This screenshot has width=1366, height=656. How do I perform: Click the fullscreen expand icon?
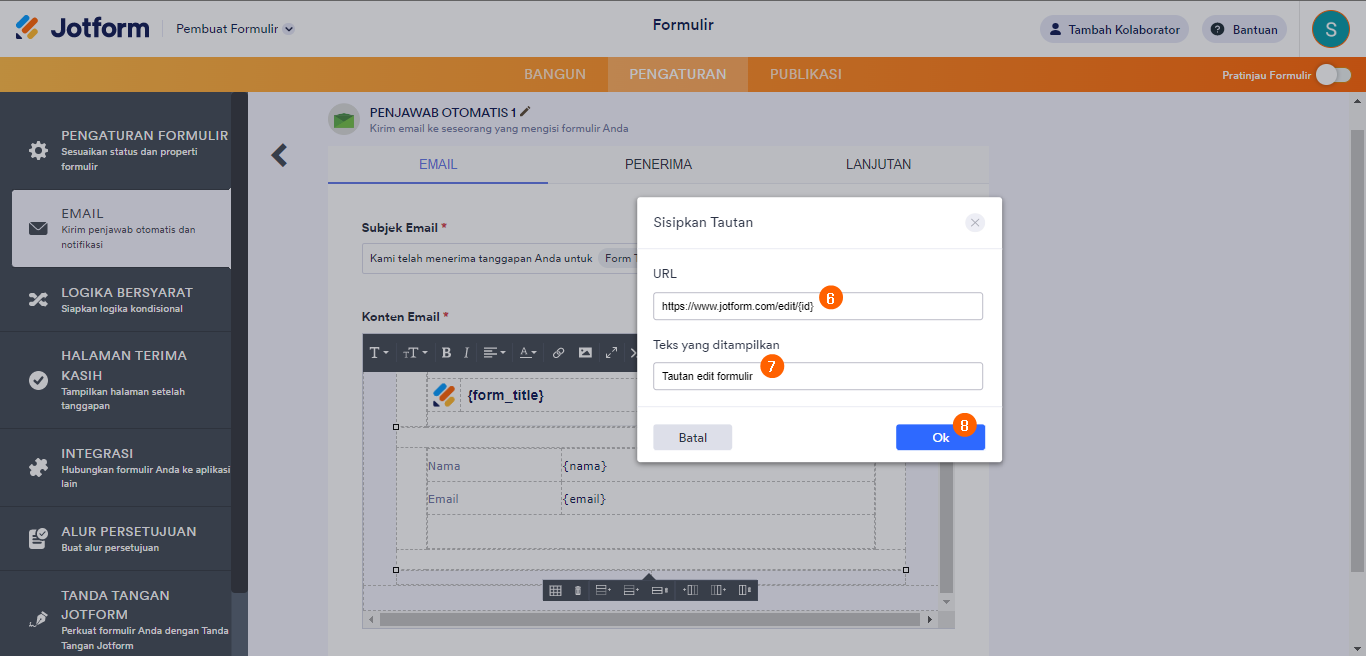(611, 353)
